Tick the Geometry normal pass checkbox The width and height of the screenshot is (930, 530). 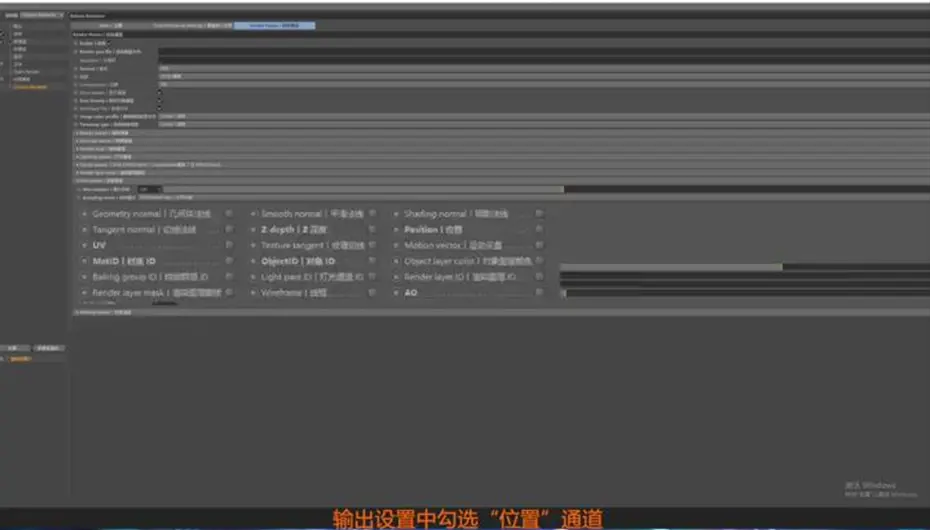click(229, 213)
